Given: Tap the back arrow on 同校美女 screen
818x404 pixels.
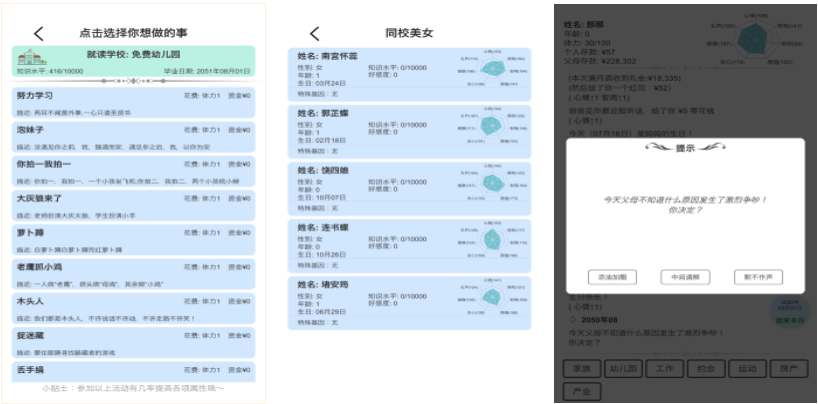Looking at the screenshot, I should [315, 33].
